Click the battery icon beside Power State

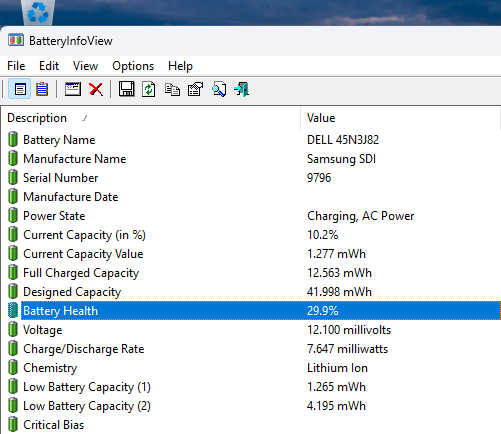coord(13,215)
